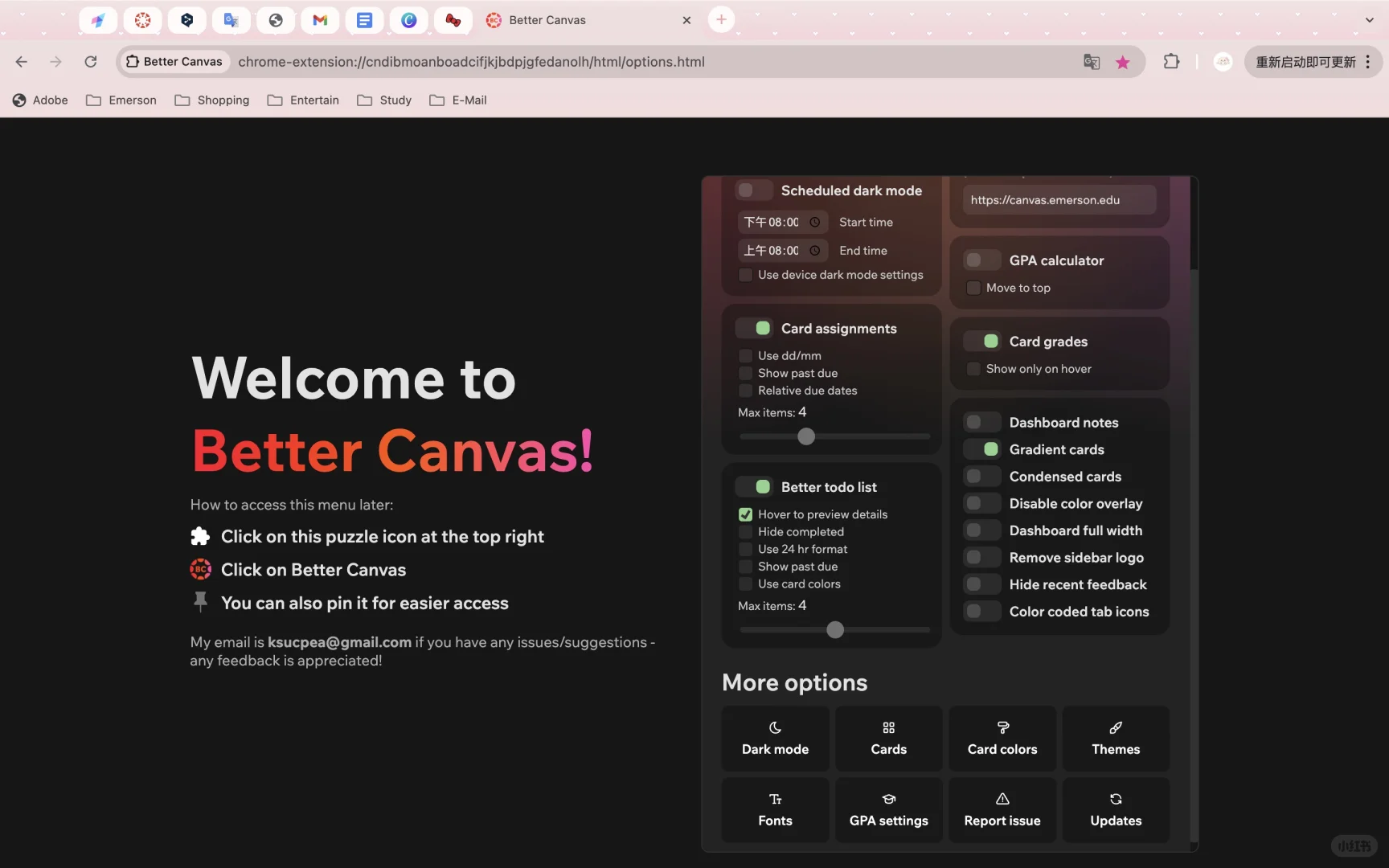Toggle Remove sidebar logo
Viewport: 1389px width, 868px height.
point(981,557)
